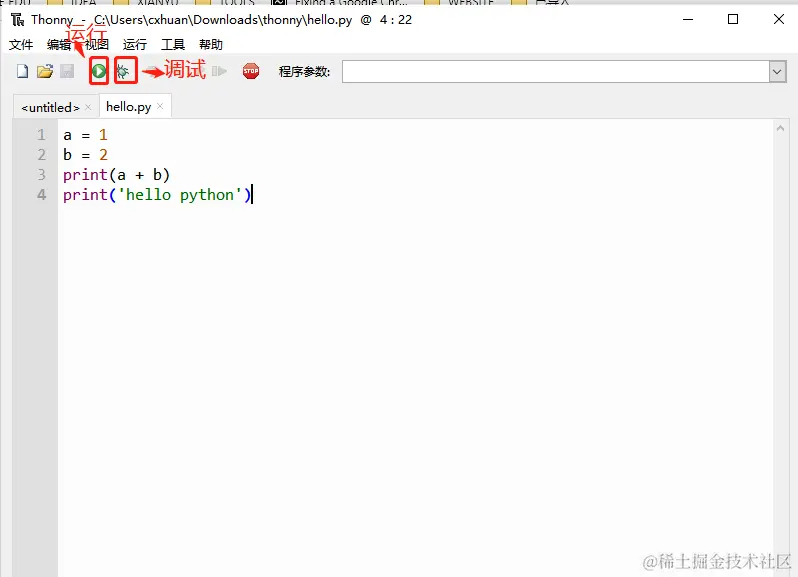The height and width of the screenshot is (577, 798).
Task: Maximize the Thonny window
Action: pyautogui.click(x=733, y=20)
